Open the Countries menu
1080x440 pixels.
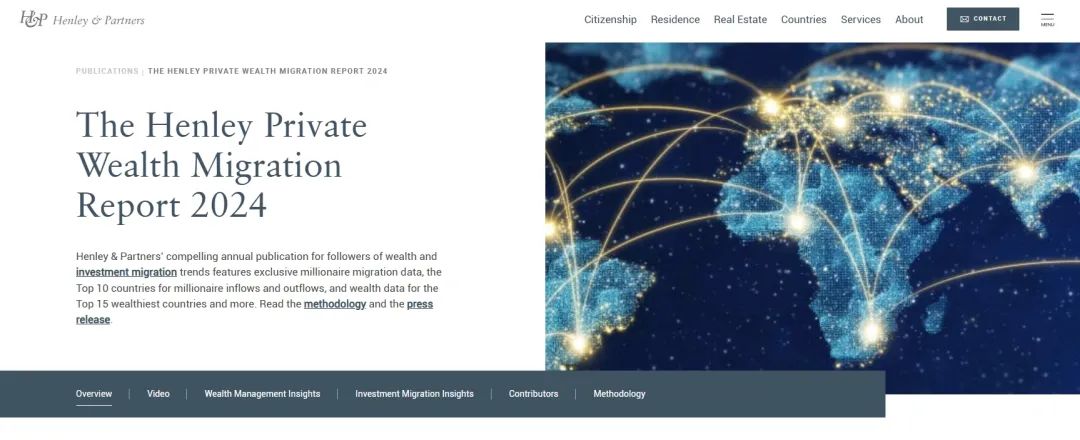(x=803, y=19)
